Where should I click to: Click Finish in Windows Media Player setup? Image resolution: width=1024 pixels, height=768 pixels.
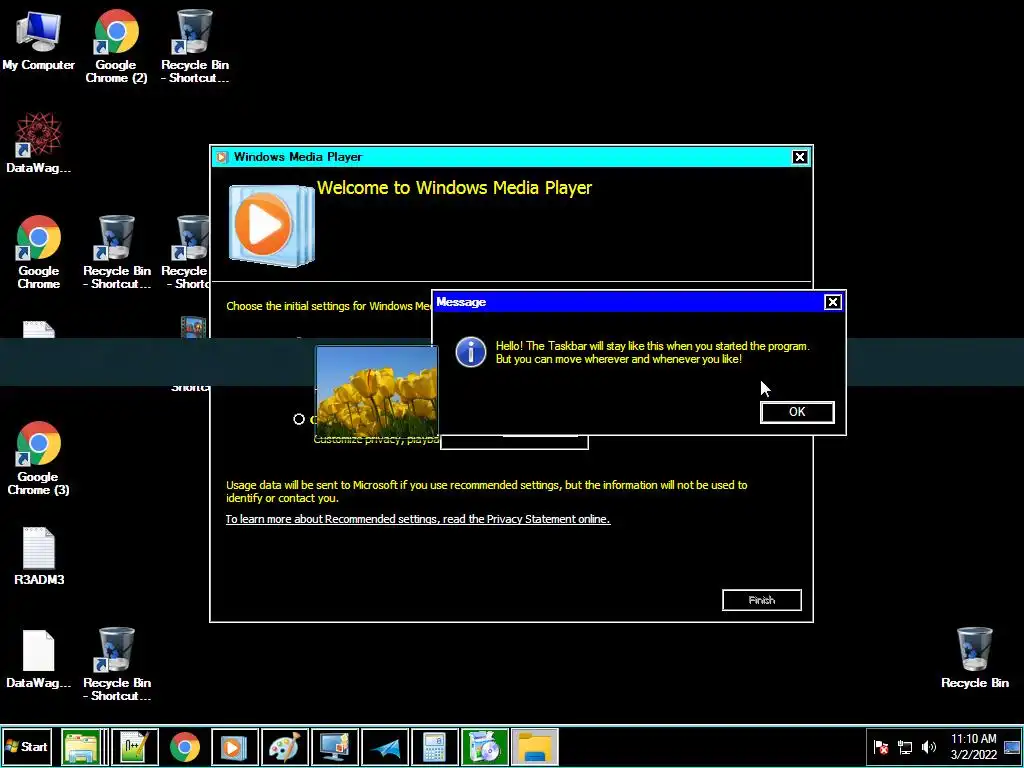click(x=761, y=600)
